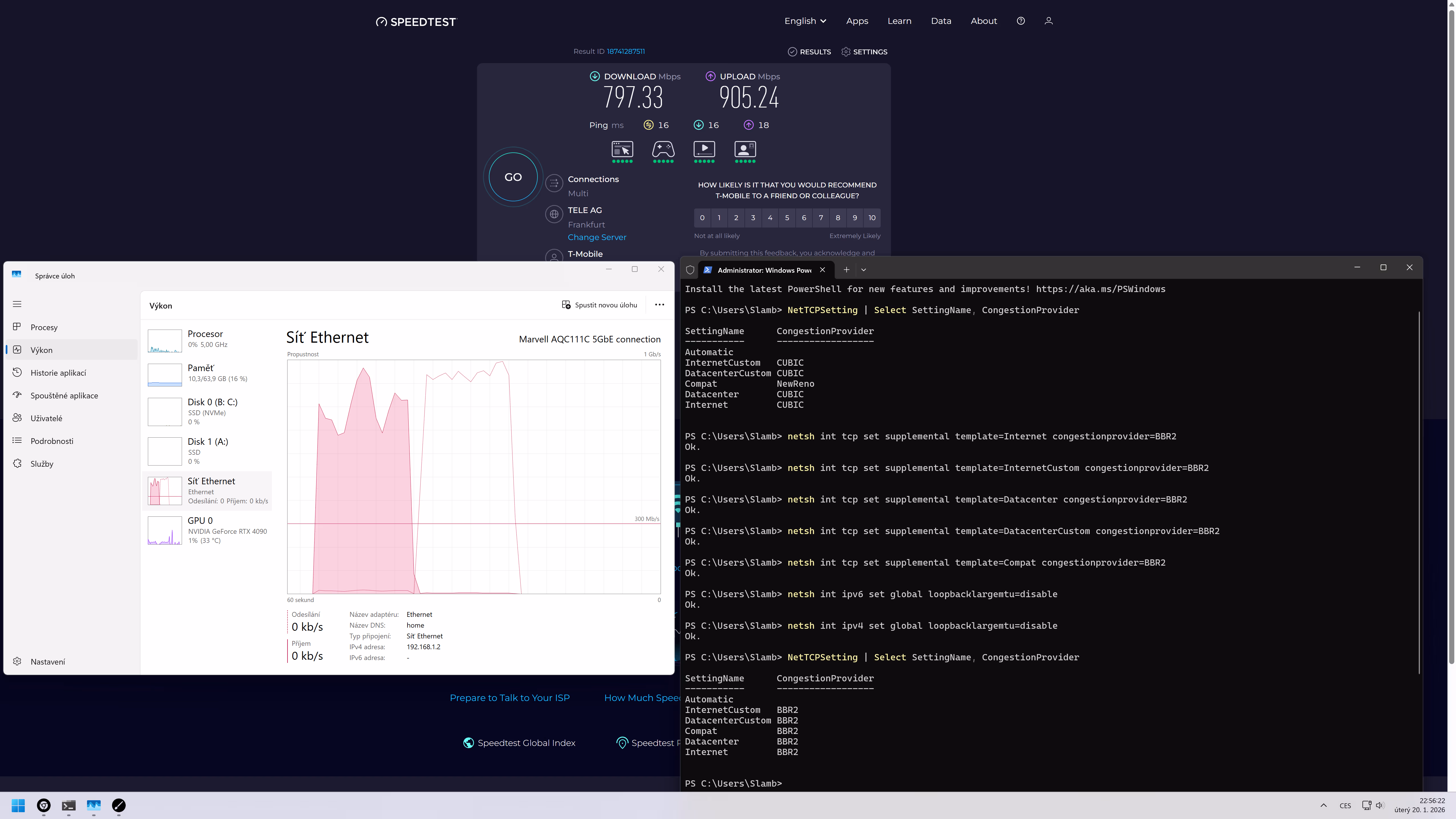Expand the English language dropdown
Viewport: 1456px width, 819px height.
(805, 21)
